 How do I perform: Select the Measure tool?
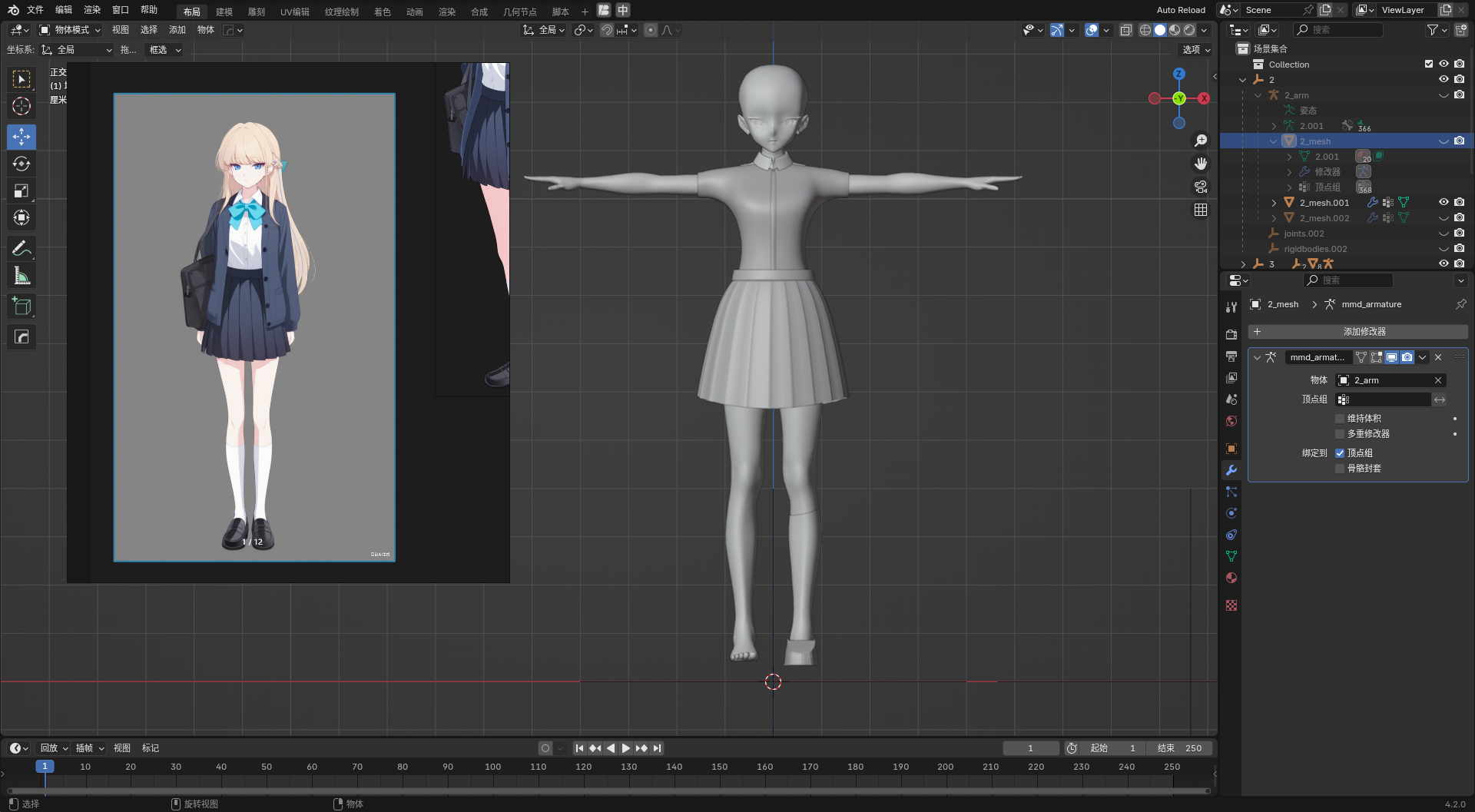coord(22,276)
